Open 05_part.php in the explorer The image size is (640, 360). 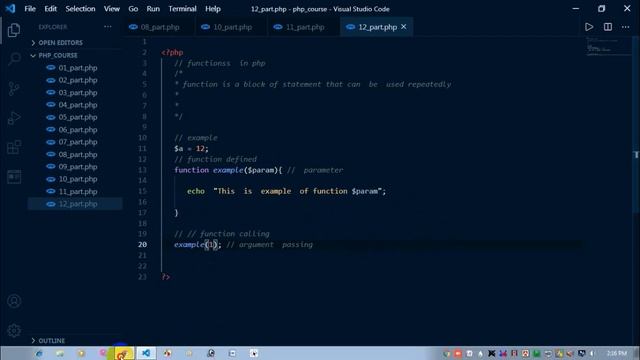pyautogui.click(x=78, y=117)
